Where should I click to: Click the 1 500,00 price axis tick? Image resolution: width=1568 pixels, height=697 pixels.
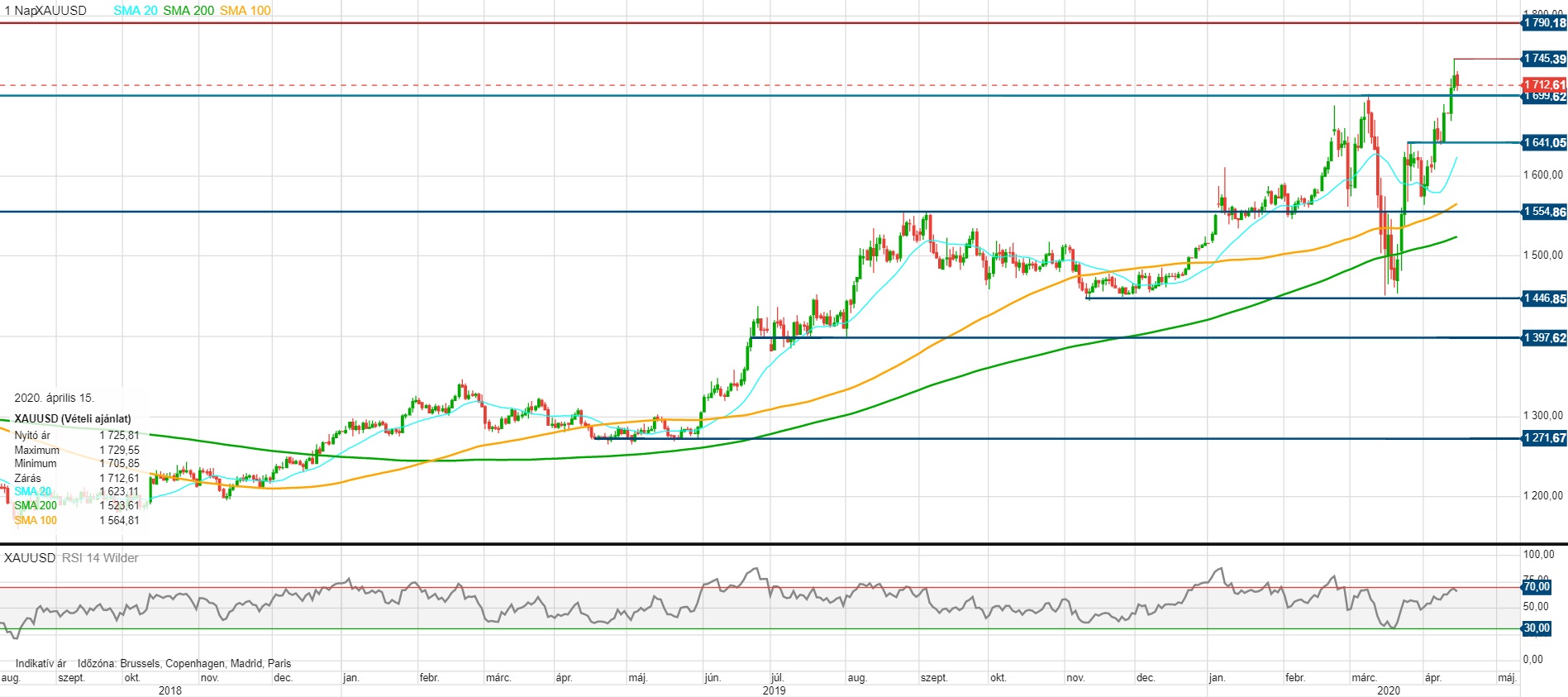pos(1543,255)
